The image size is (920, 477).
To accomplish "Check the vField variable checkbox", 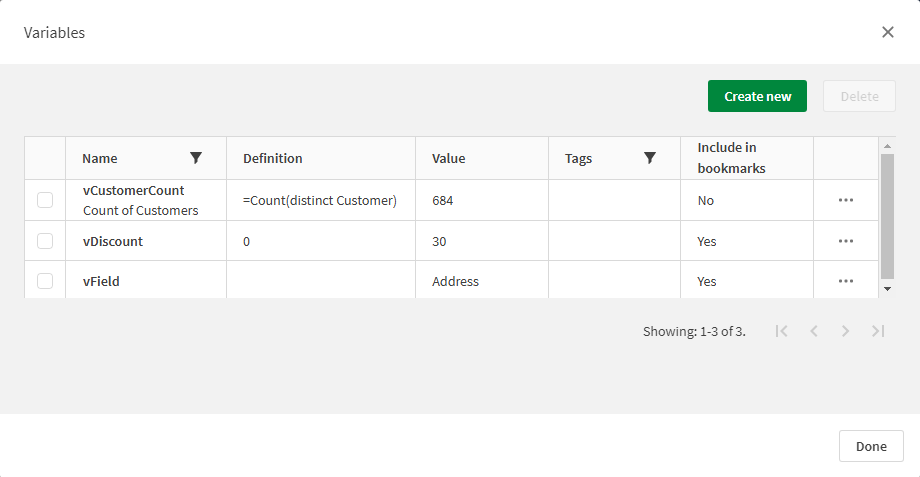I will [x=45, y=281].
